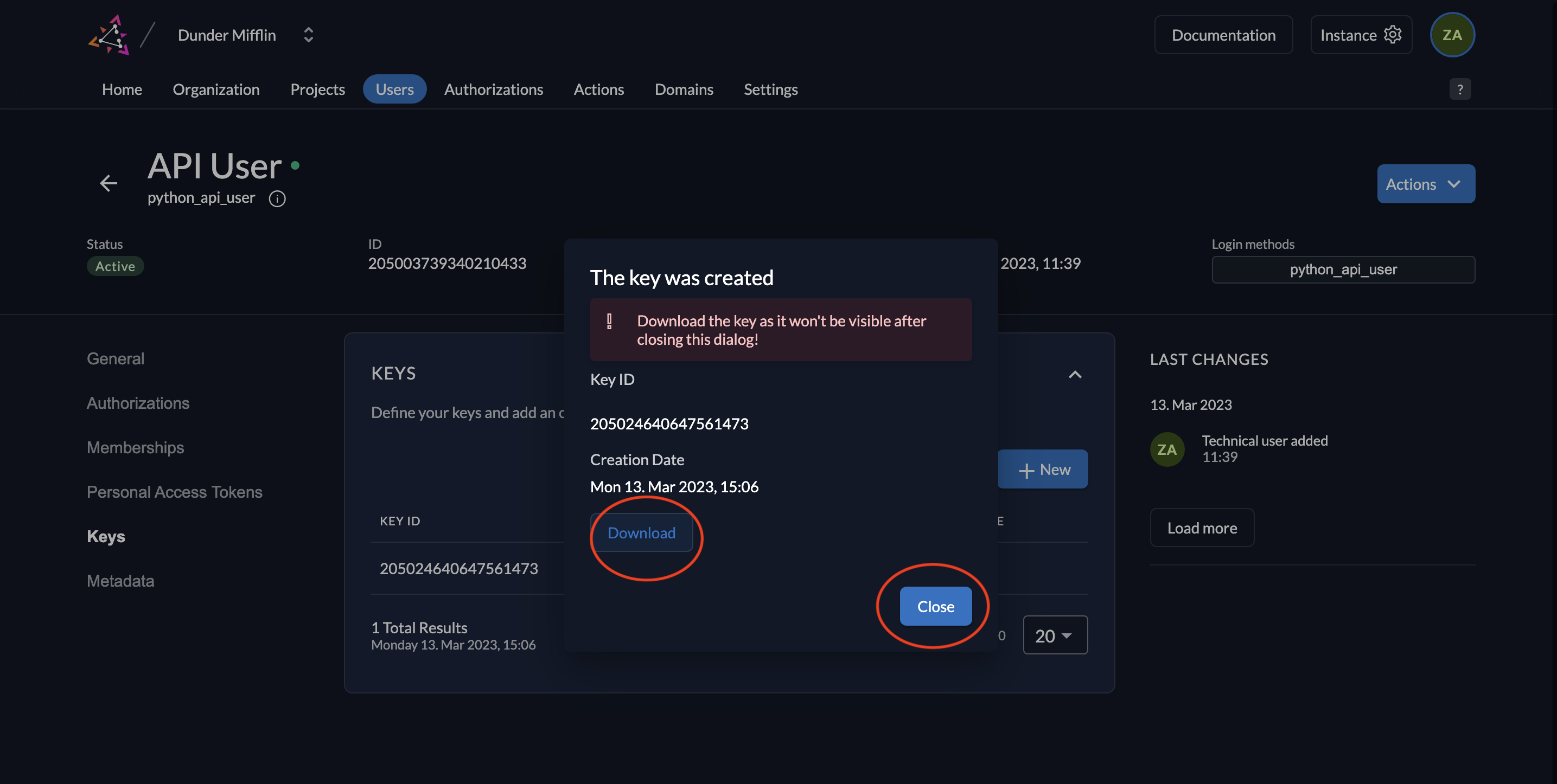The image size is (1557, 784).
Task: Select the Users tab
Action: coord(394,88)
